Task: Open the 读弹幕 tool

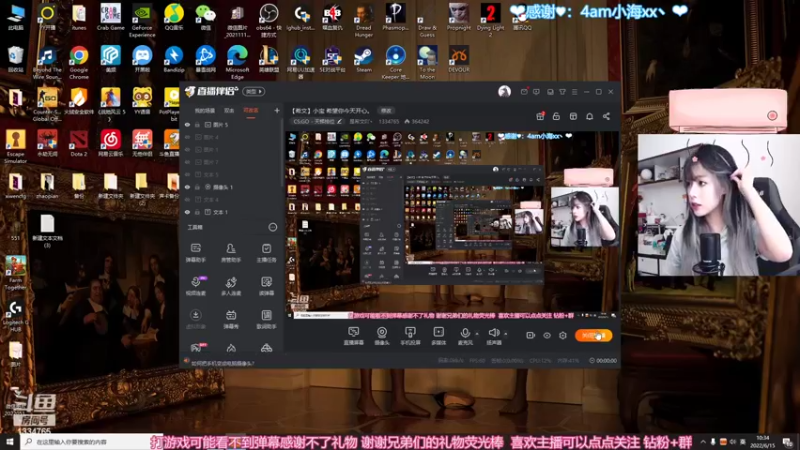Action: 266,286
